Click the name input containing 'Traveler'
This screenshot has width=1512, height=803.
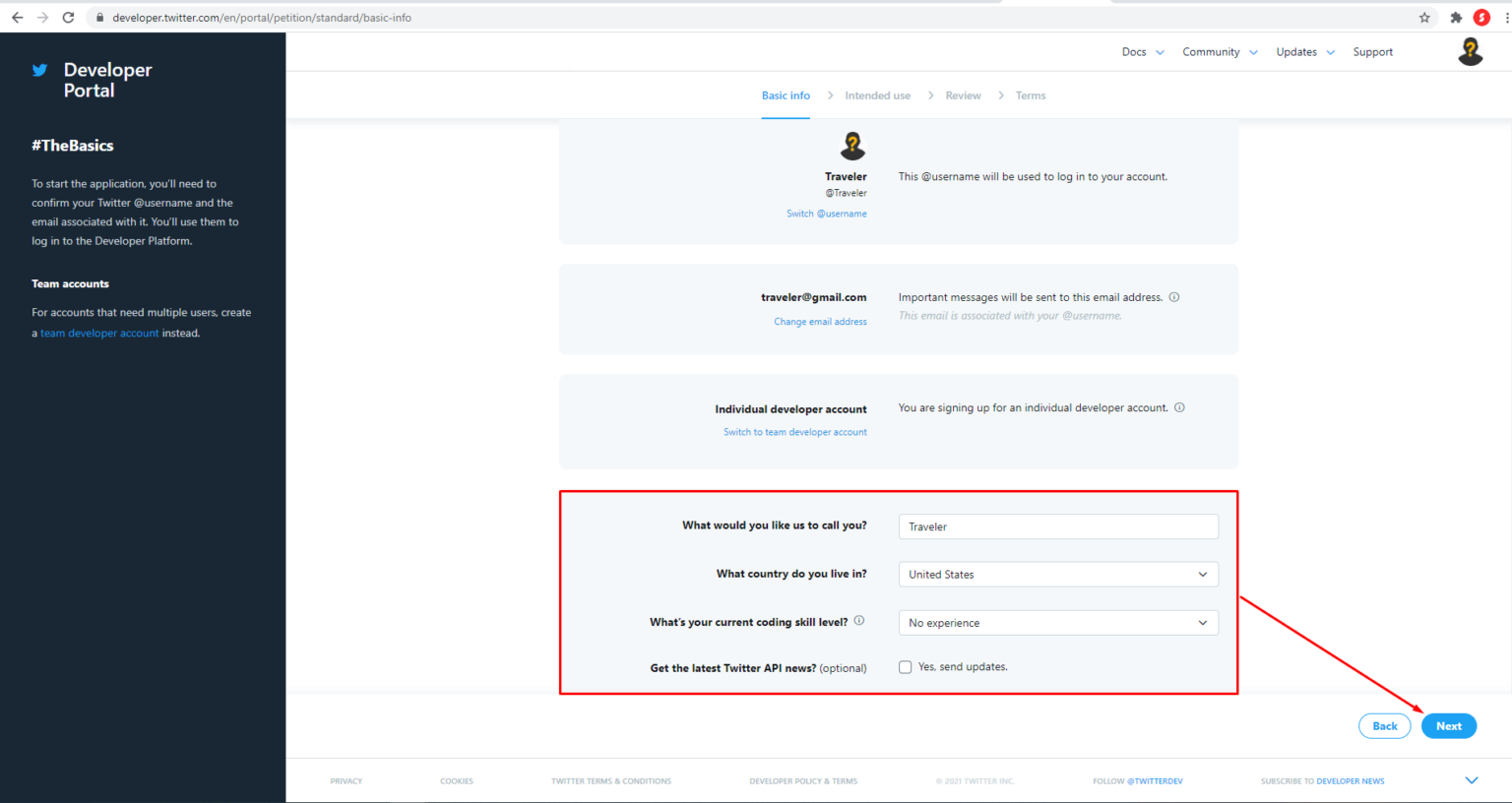coord(1058,525)
